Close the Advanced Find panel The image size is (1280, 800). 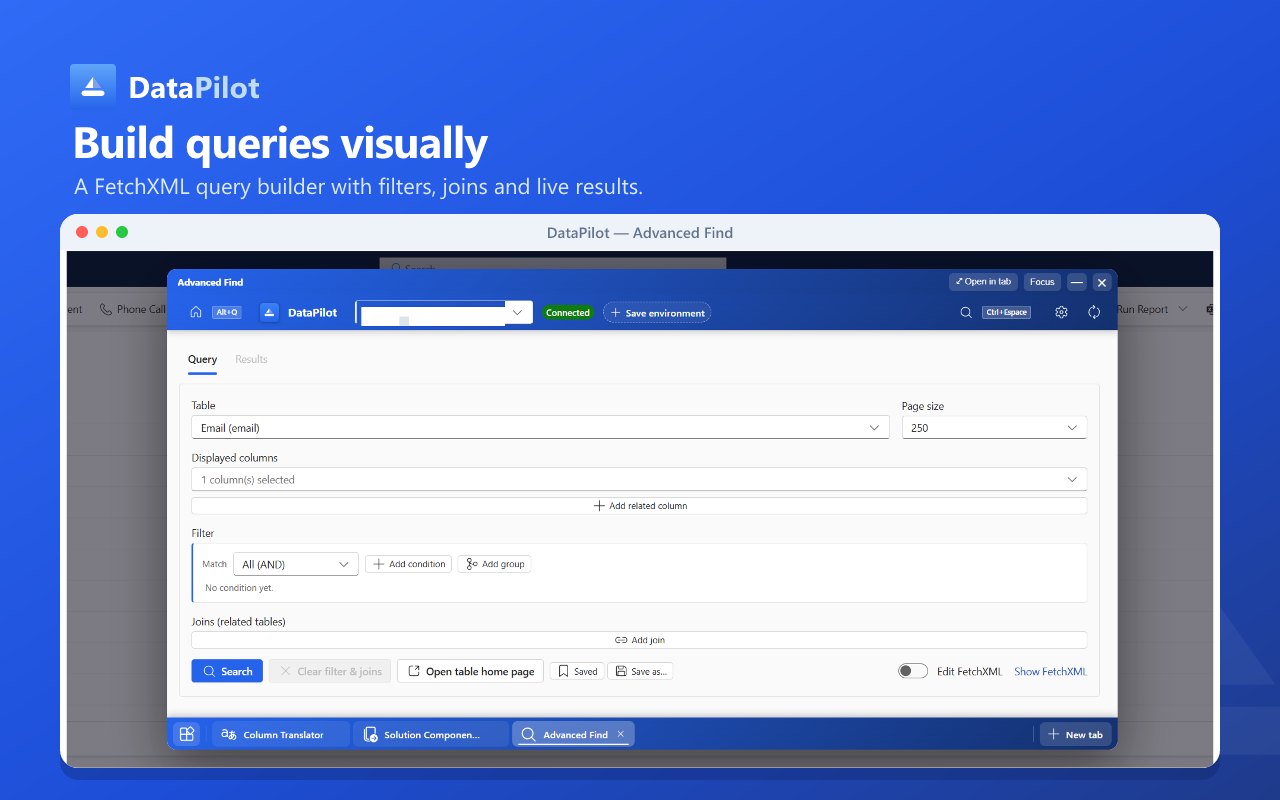coord(1102,282)
